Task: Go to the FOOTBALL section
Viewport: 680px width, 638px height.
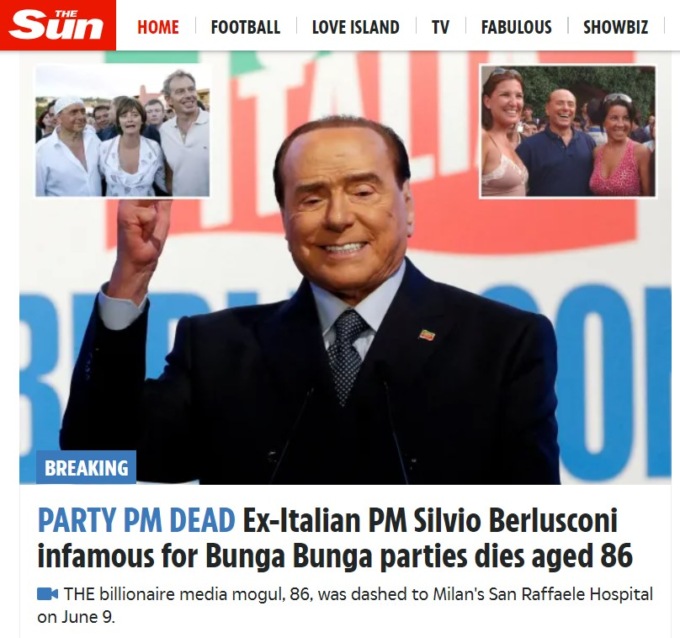Action: coord(245,27)
